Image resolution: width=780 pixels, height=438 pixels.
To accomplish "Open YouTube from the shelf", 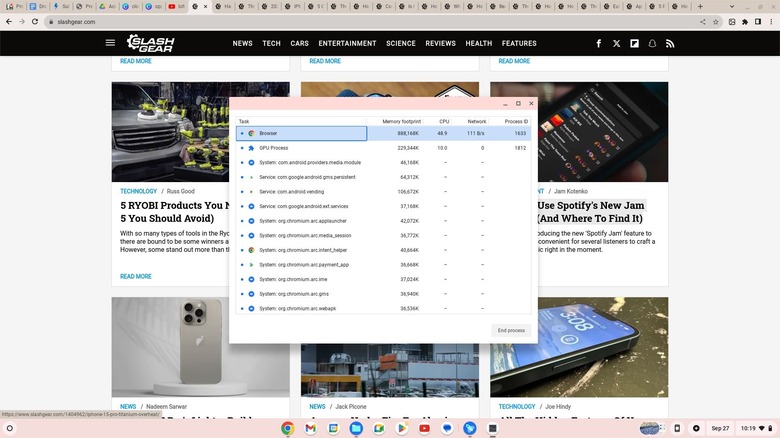I will pyautogui.click(x=424, y=428).
